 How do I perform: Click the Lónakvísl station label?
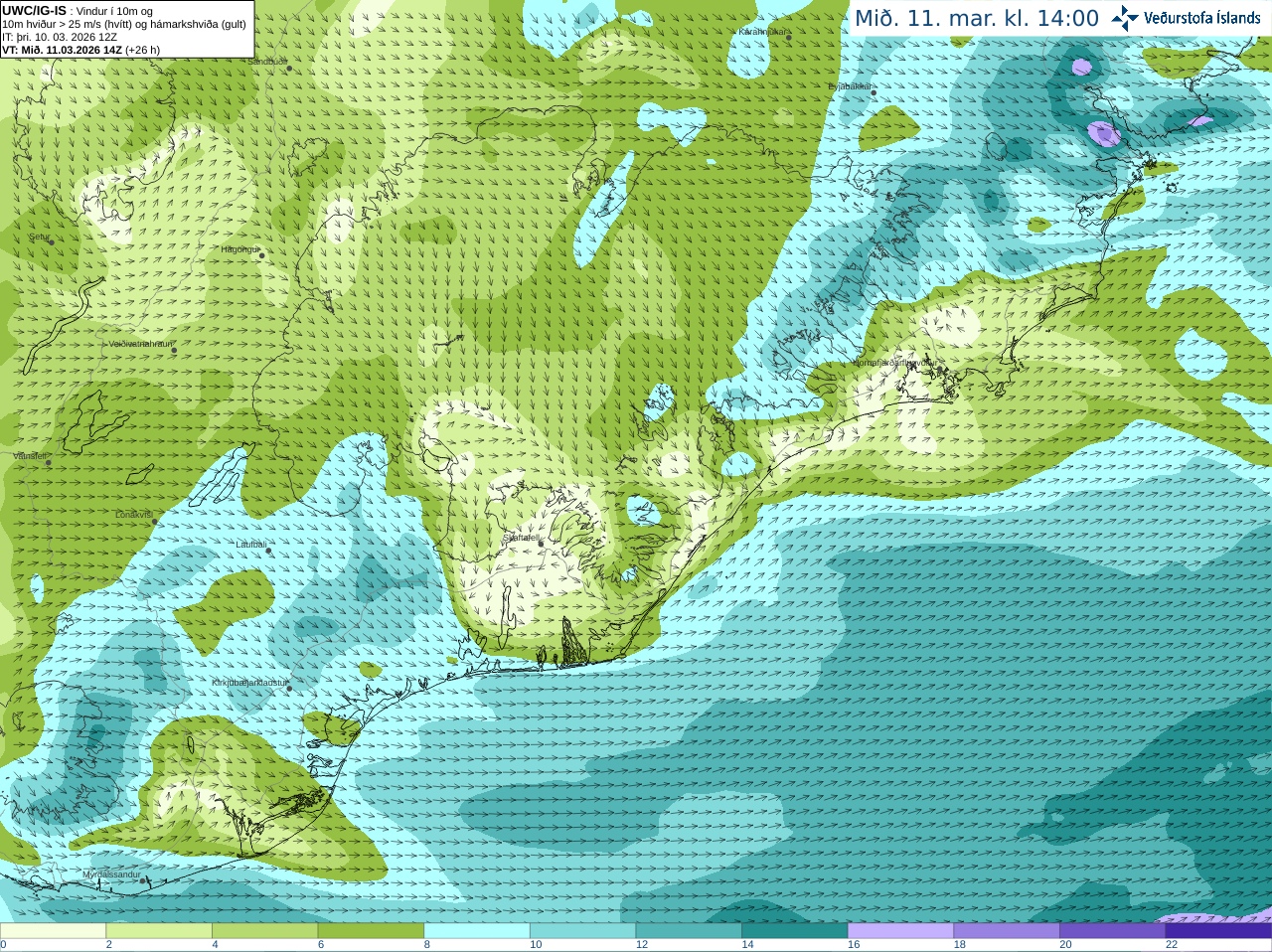pyautogui.click(x=133, y=515)
